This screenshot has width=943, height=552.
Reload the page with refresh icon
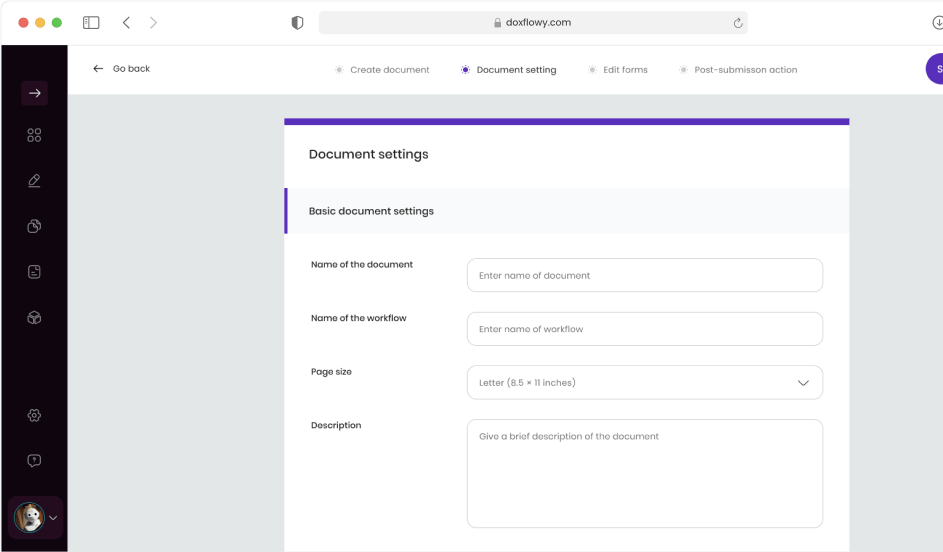[x=738, y=23]
